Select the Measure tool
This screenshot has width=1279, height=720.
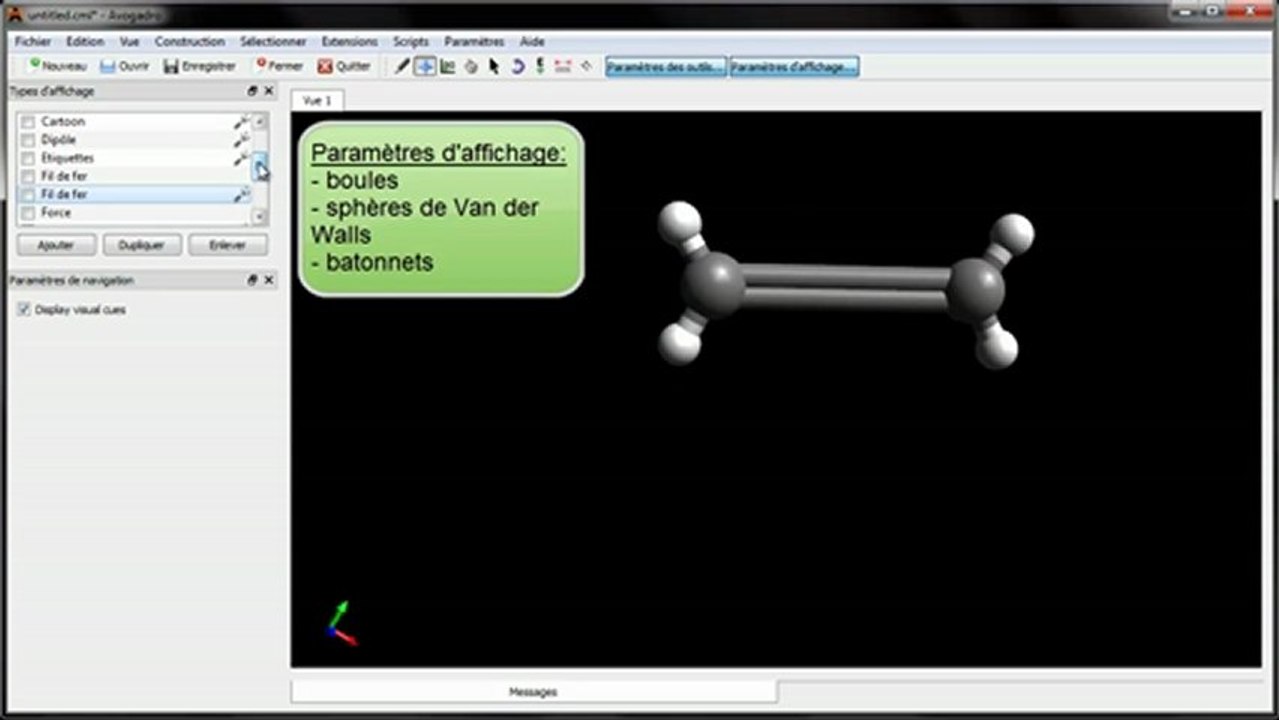563,66
